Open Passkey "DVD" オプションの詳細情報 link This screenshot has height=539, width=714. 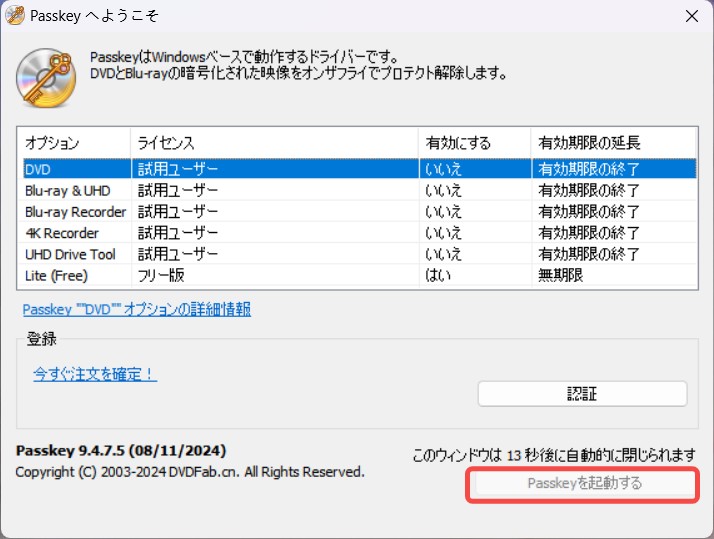[x=137, y=310]
